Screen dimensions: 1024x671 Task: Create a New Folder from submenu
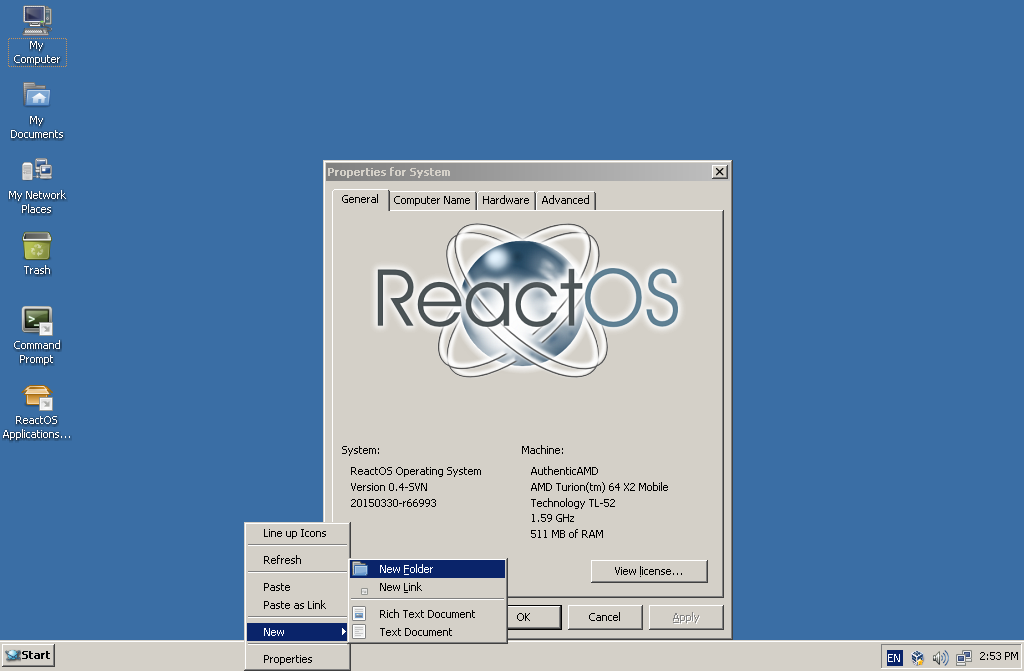click(x=428, y=569)
